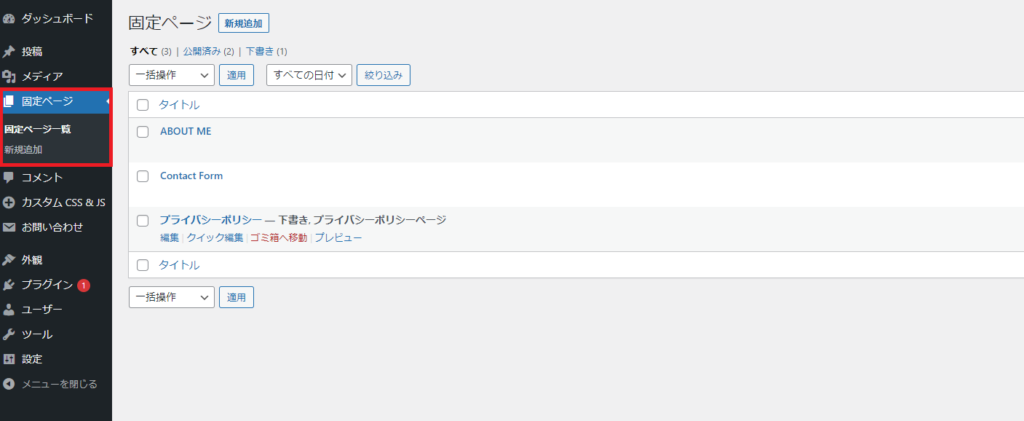Filter pages by 公開済み status
1024x421 pixels.
point(202,51)
